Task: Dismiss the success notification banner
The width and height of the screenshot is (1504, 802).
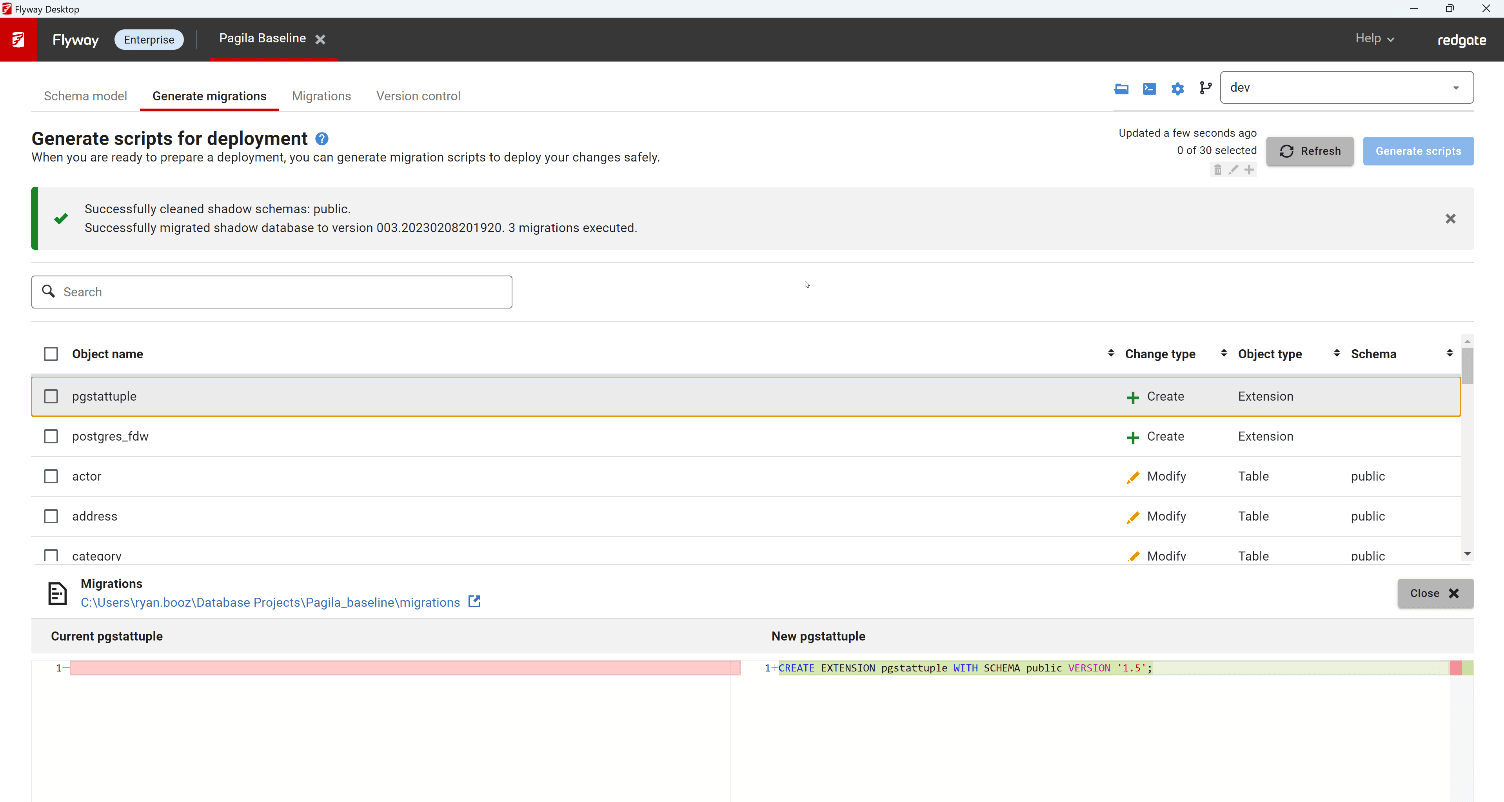Action: (x=1451, y=219)
